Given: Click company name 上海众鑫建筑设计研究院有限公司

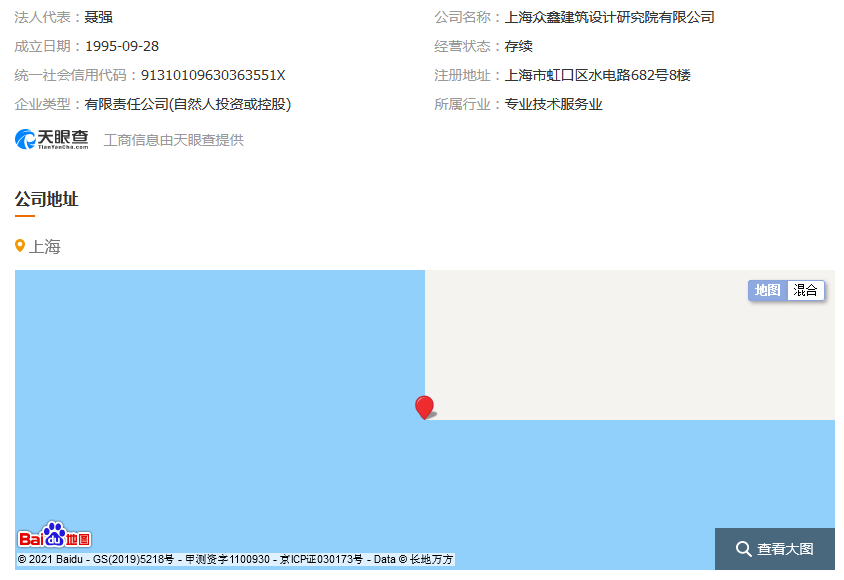Looking at the screenshot, I should [x=609, y=17].
